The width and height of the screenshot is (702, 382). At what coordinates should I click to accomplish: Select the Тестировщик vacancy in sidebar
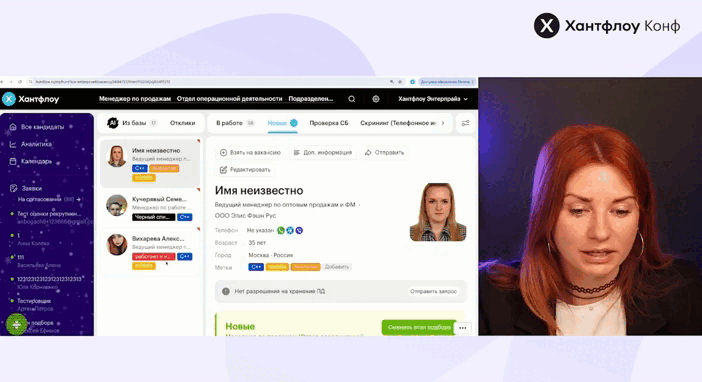(x=34, y=305)
